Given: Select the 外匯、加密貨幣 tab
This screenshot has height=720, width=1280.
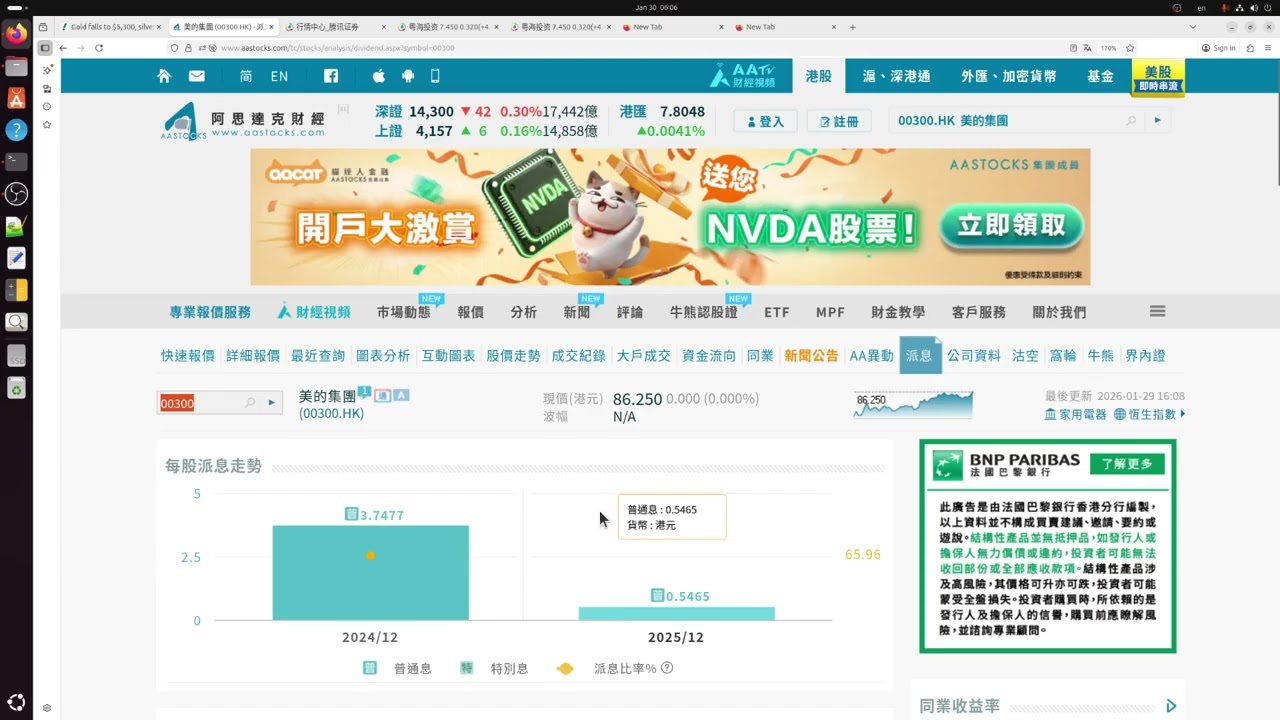Looking at the screenshot, I should click(x=1009, y=76).
